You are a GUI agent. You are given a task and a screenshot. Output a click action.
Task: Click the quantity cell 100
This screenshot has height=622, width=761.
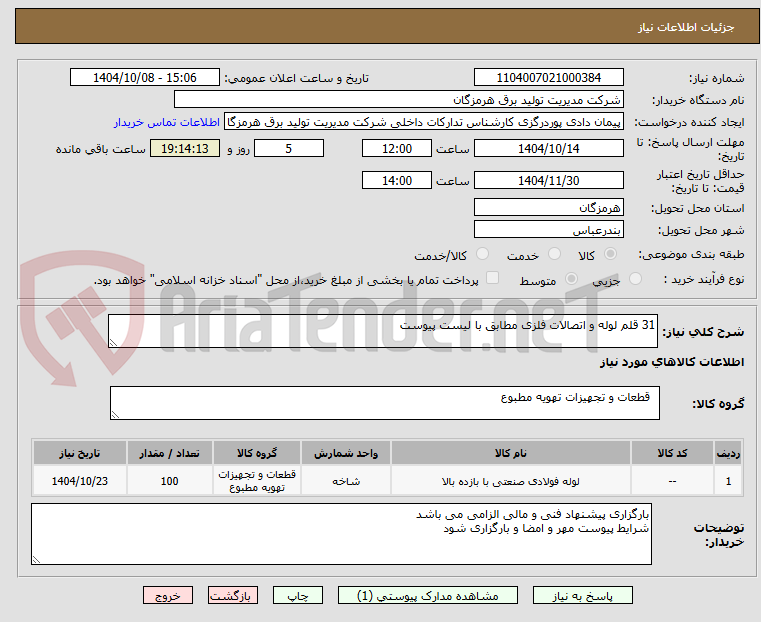169,481
